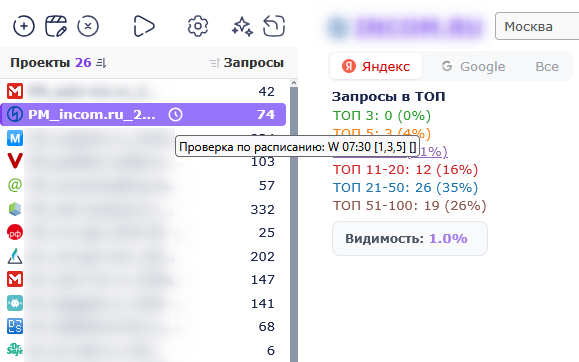The image size is (579, 362).
Task: Click the delete project circle-x icon
Action: [x=88, y=26]
